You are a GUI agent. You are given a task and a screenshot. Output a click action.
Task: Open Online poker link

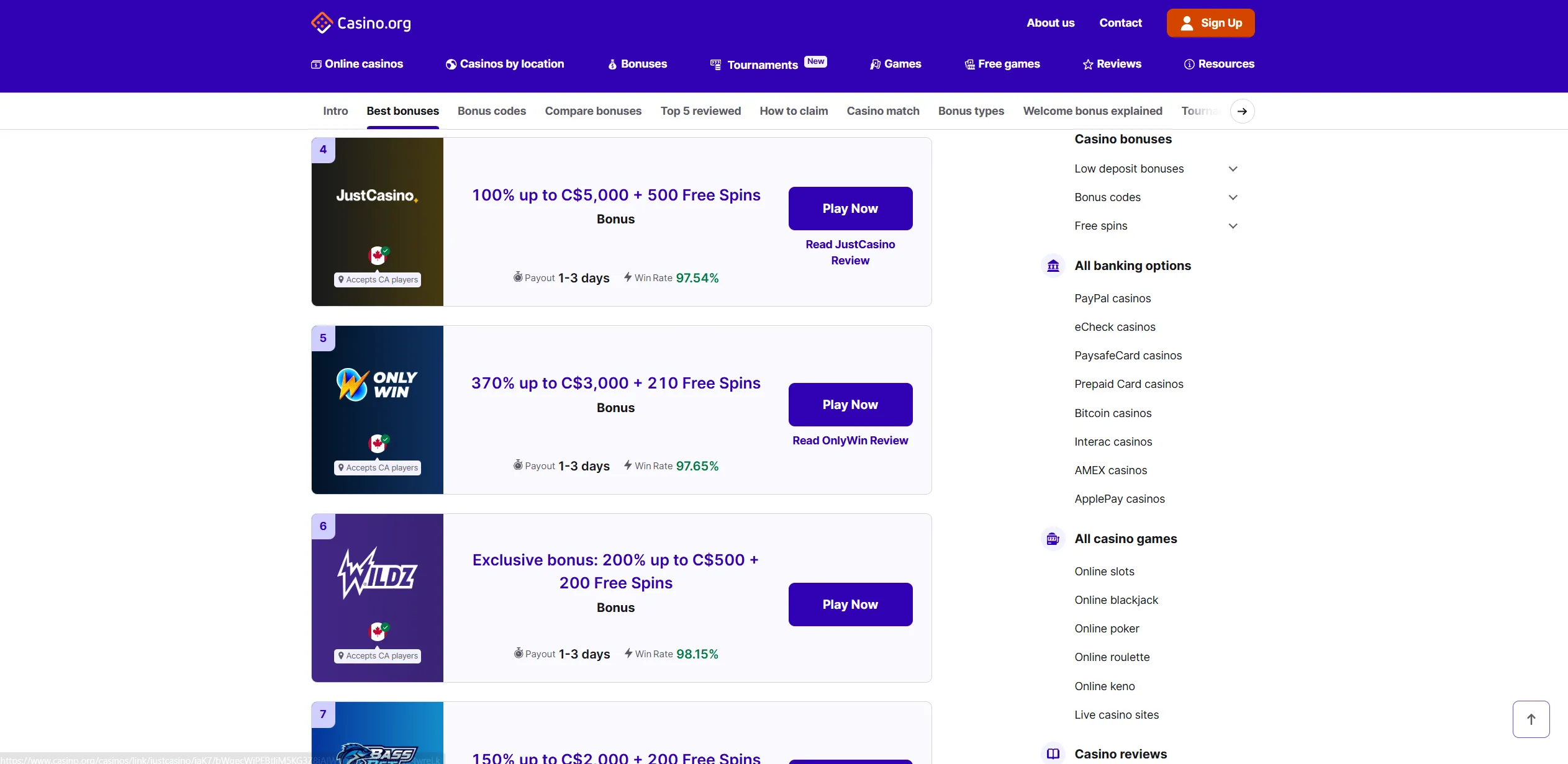(1107, 629)
